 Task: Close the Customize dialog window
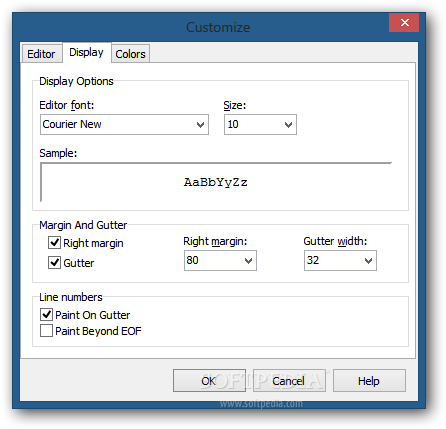coord(404,23)
